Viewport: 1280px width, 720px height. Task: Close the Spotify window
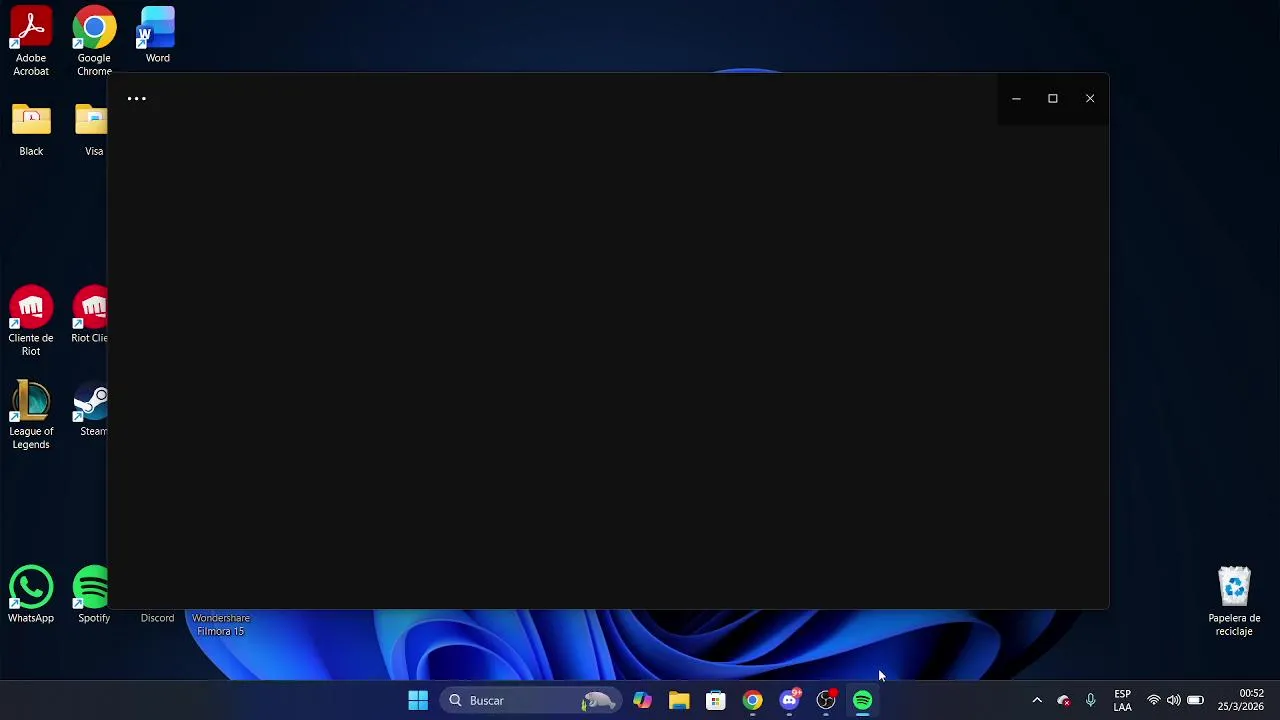coord(1090,99)
